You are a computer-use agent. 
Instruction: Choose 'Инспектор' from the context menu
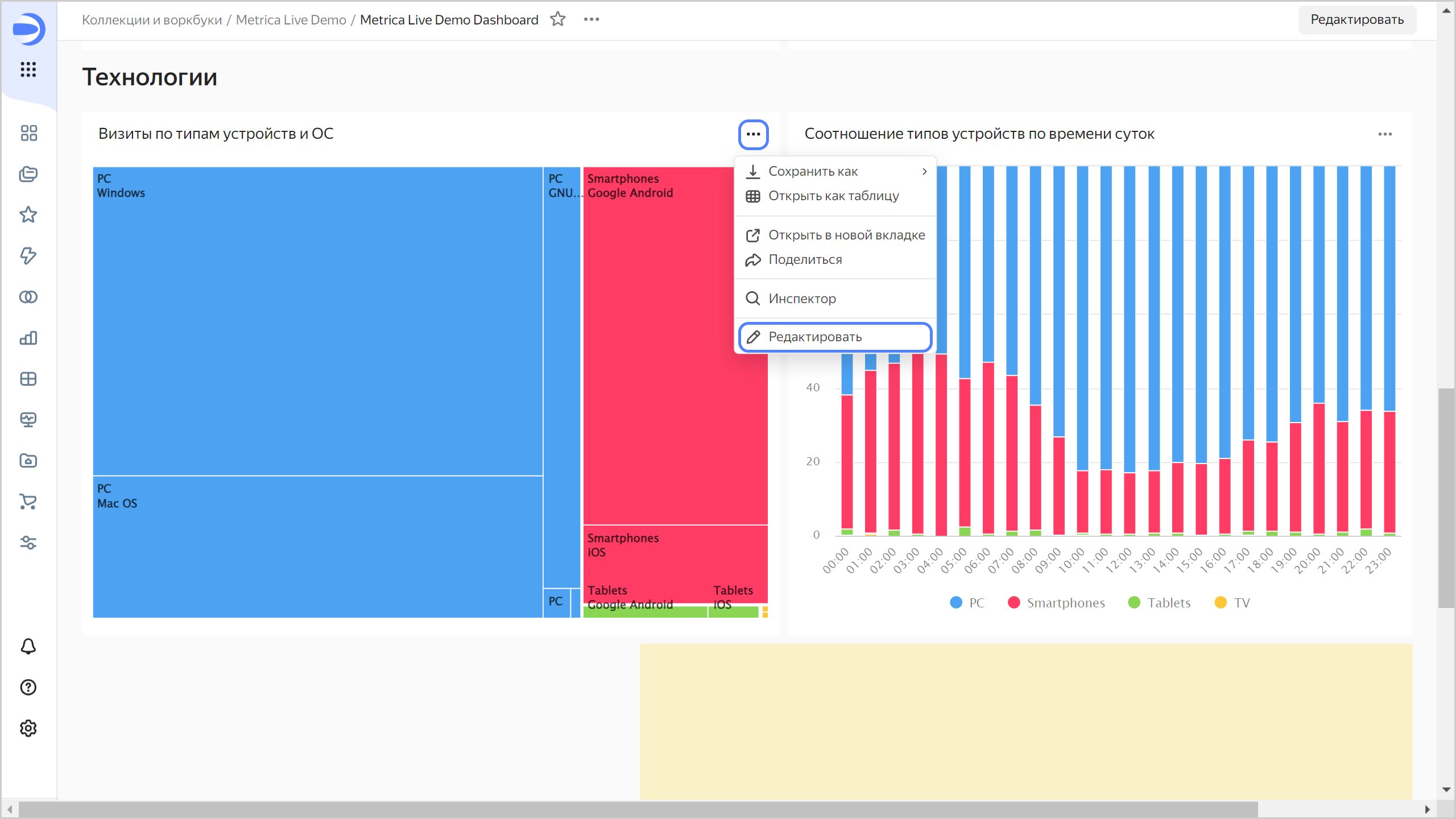pos(802,299)
